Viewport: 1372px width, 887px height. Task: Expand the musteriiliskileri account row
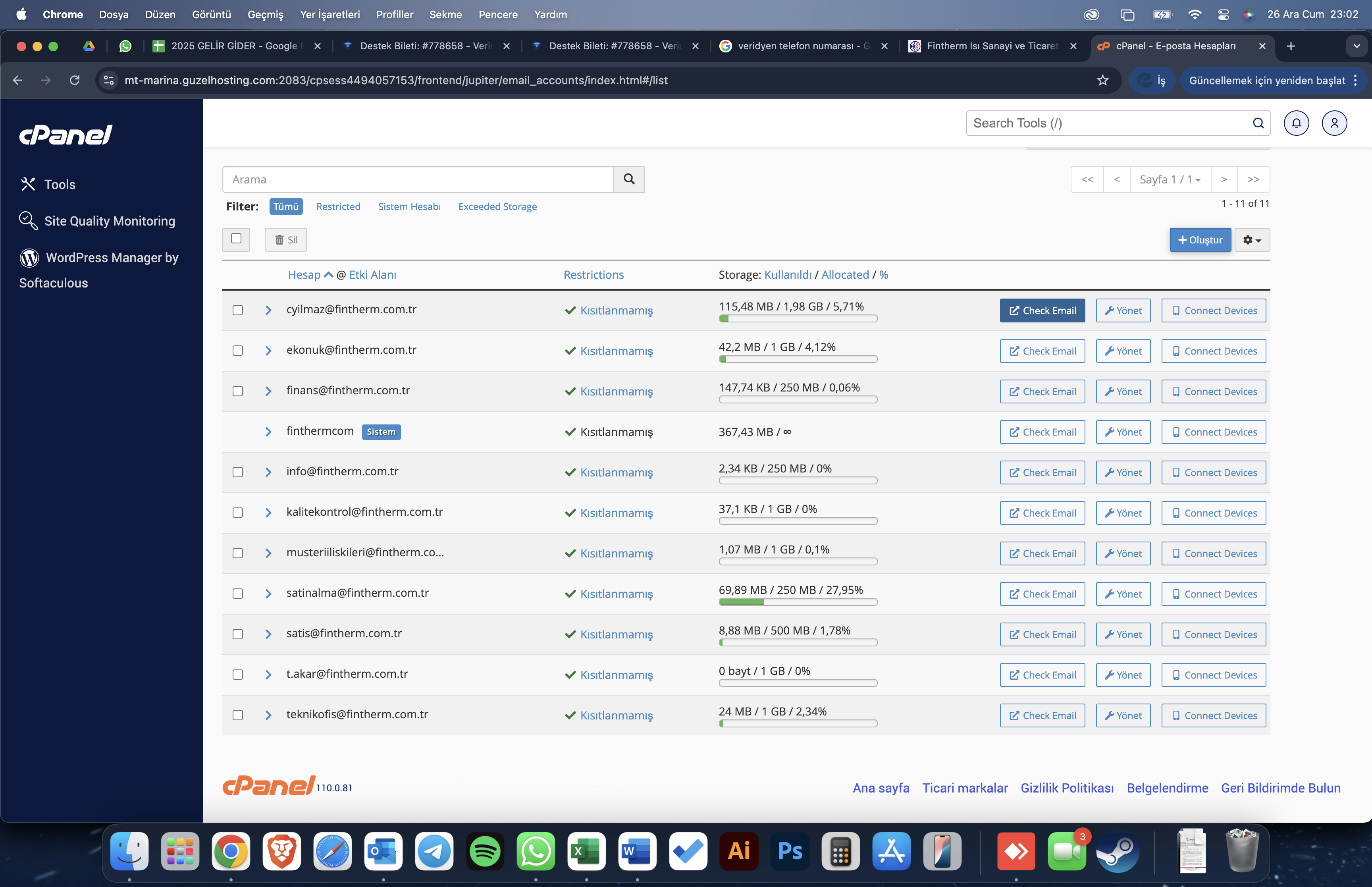tap(268, 553)
